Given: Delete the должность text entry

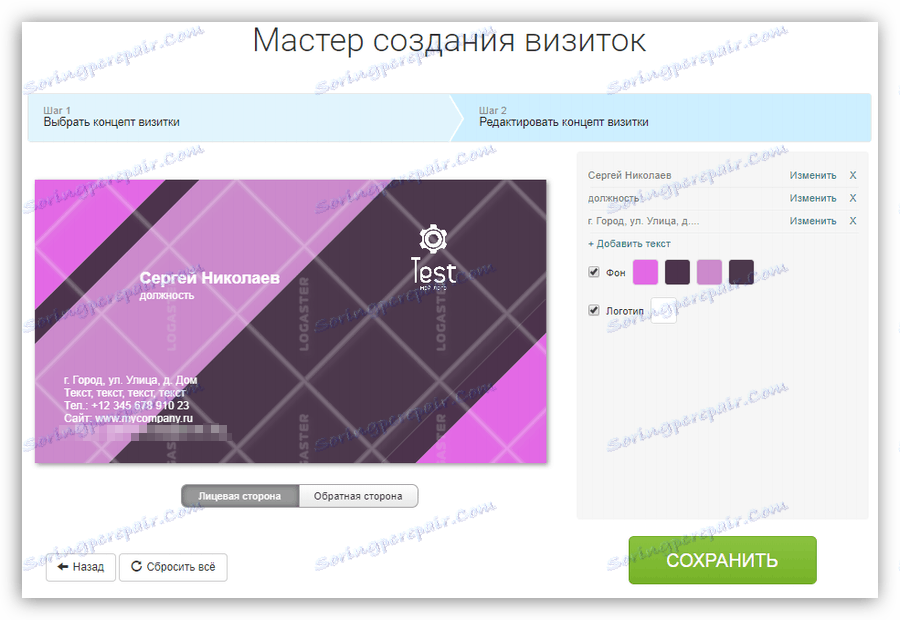Looking at the screenshot, I should tap(852, 199).
